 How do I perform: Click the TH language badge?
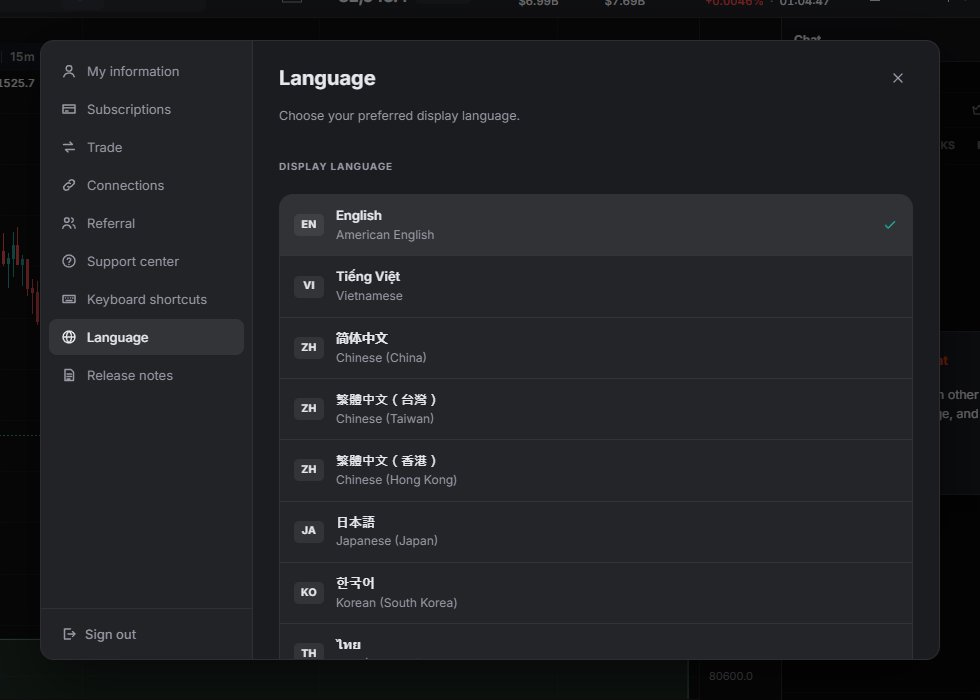tap(309, 652)
